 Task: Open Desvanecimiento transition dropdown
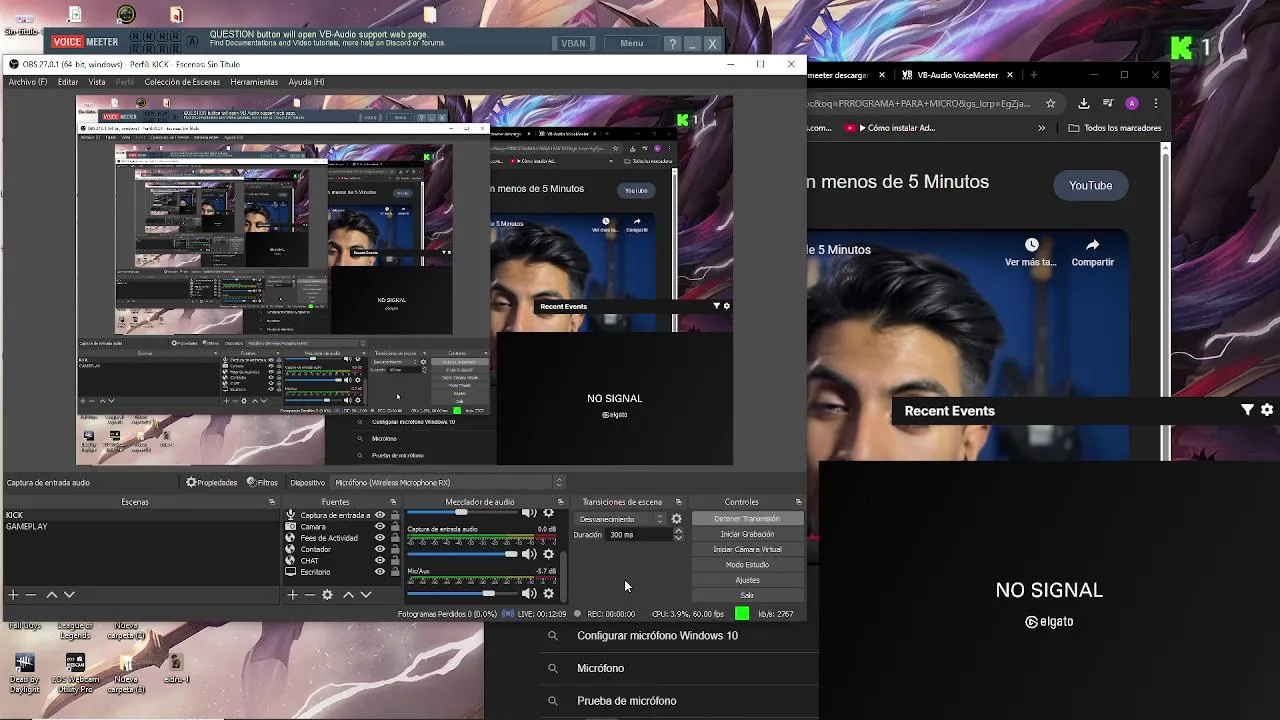point(620,519)
